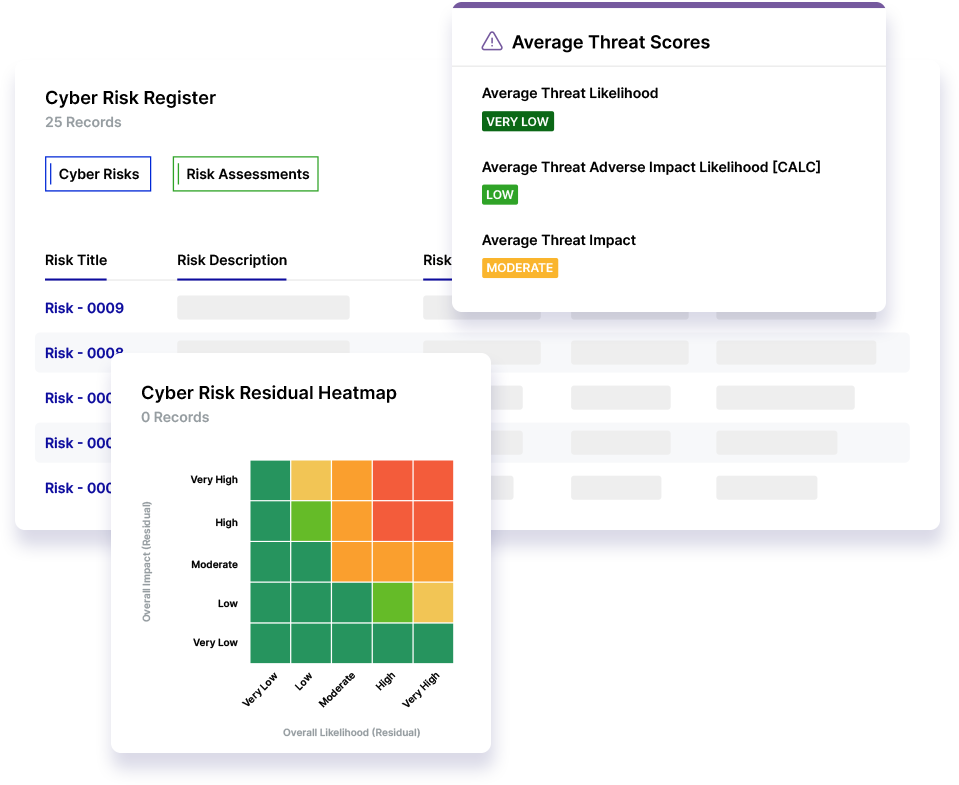Click the LOW adverse impact likelihood badge

coord(499,194)
